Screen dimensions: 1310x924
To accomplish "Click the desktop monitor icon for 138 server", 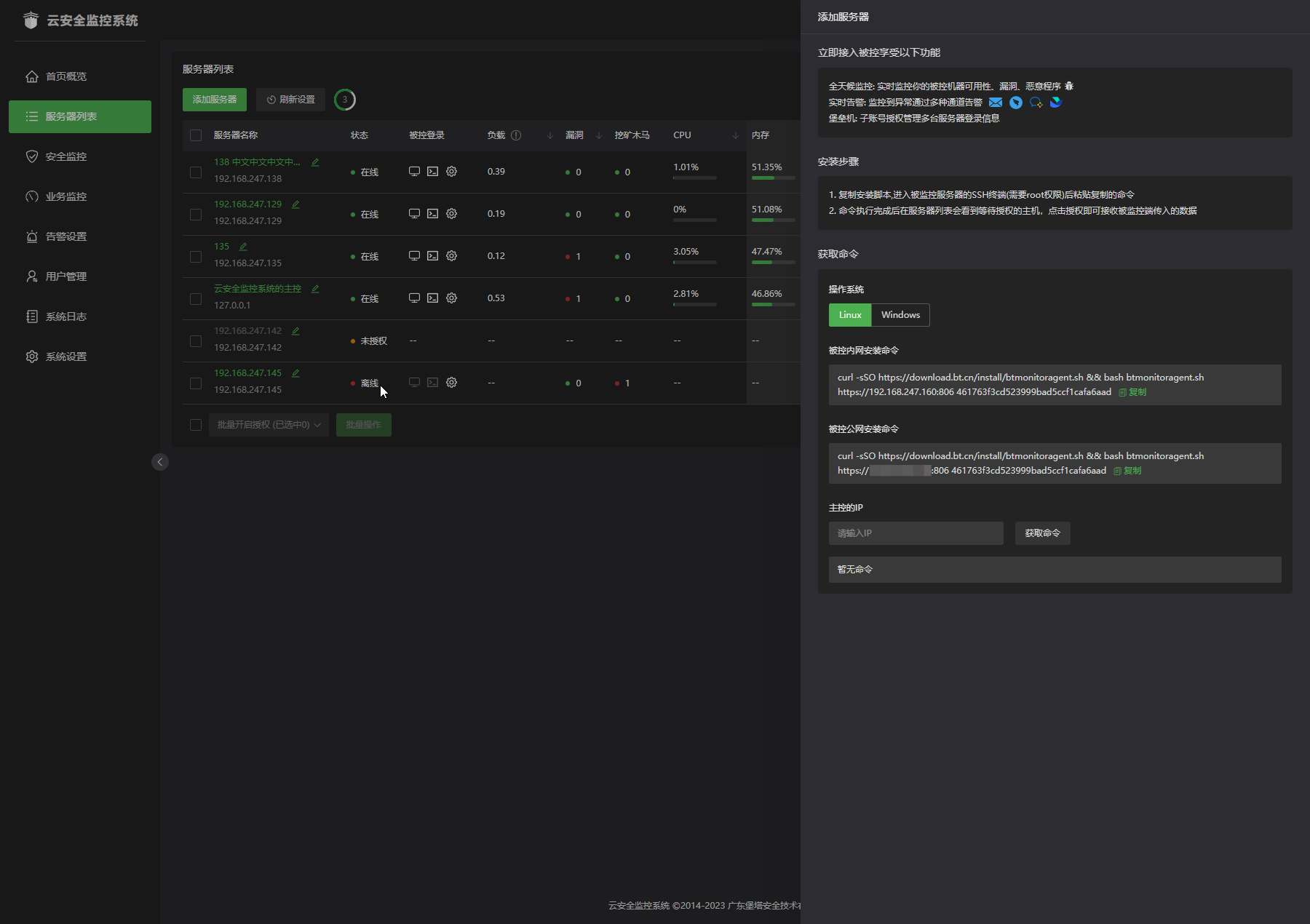I will point(414,172).
